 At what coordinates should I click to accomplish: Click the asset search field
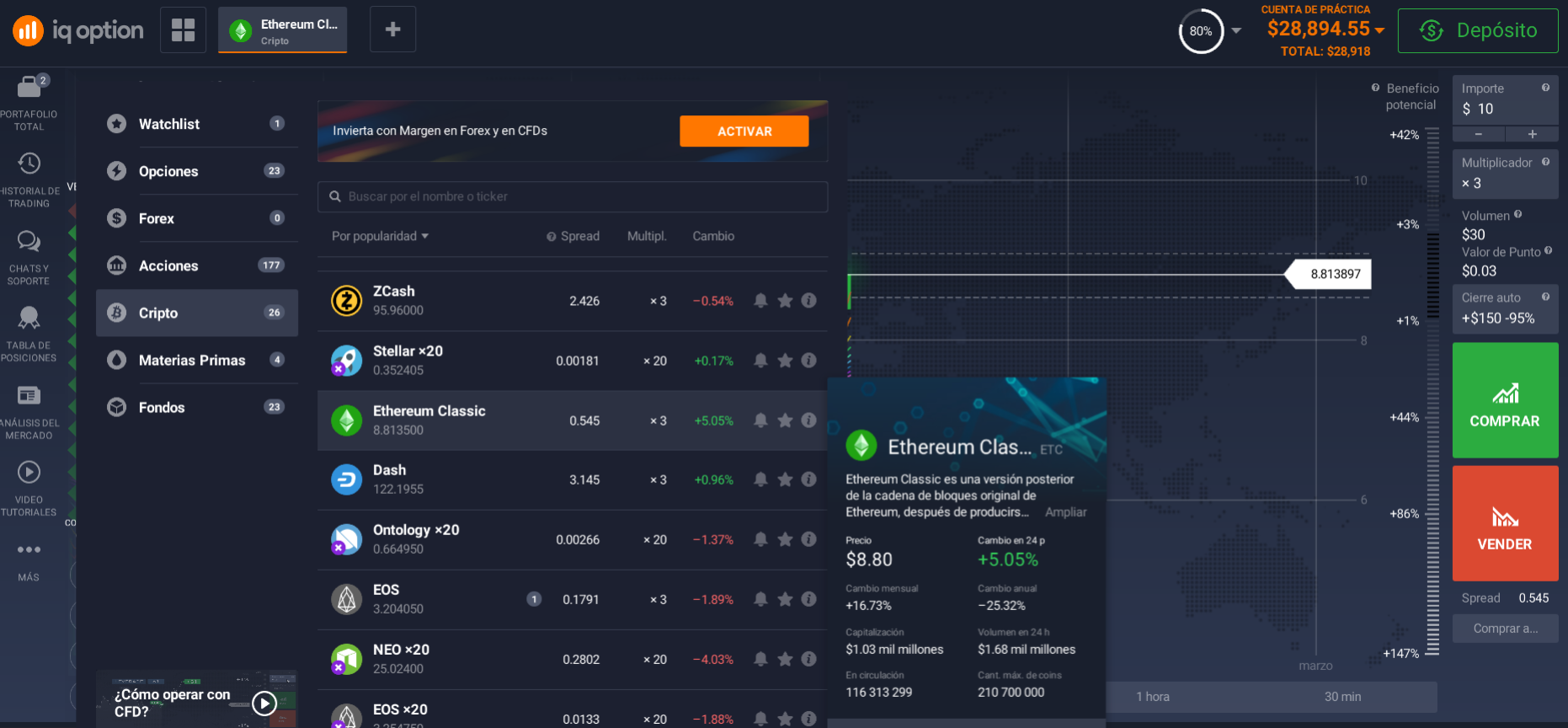pos(573,196)
